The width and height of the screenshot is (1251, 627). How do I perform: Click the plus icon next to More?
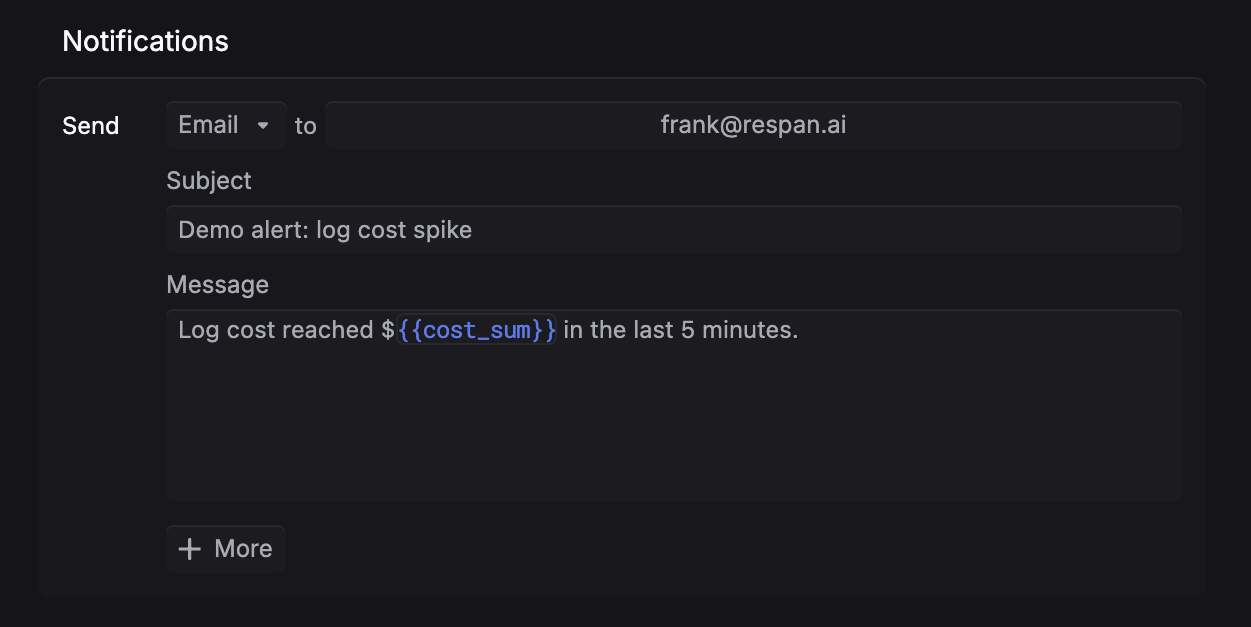[x=189, y=549]
